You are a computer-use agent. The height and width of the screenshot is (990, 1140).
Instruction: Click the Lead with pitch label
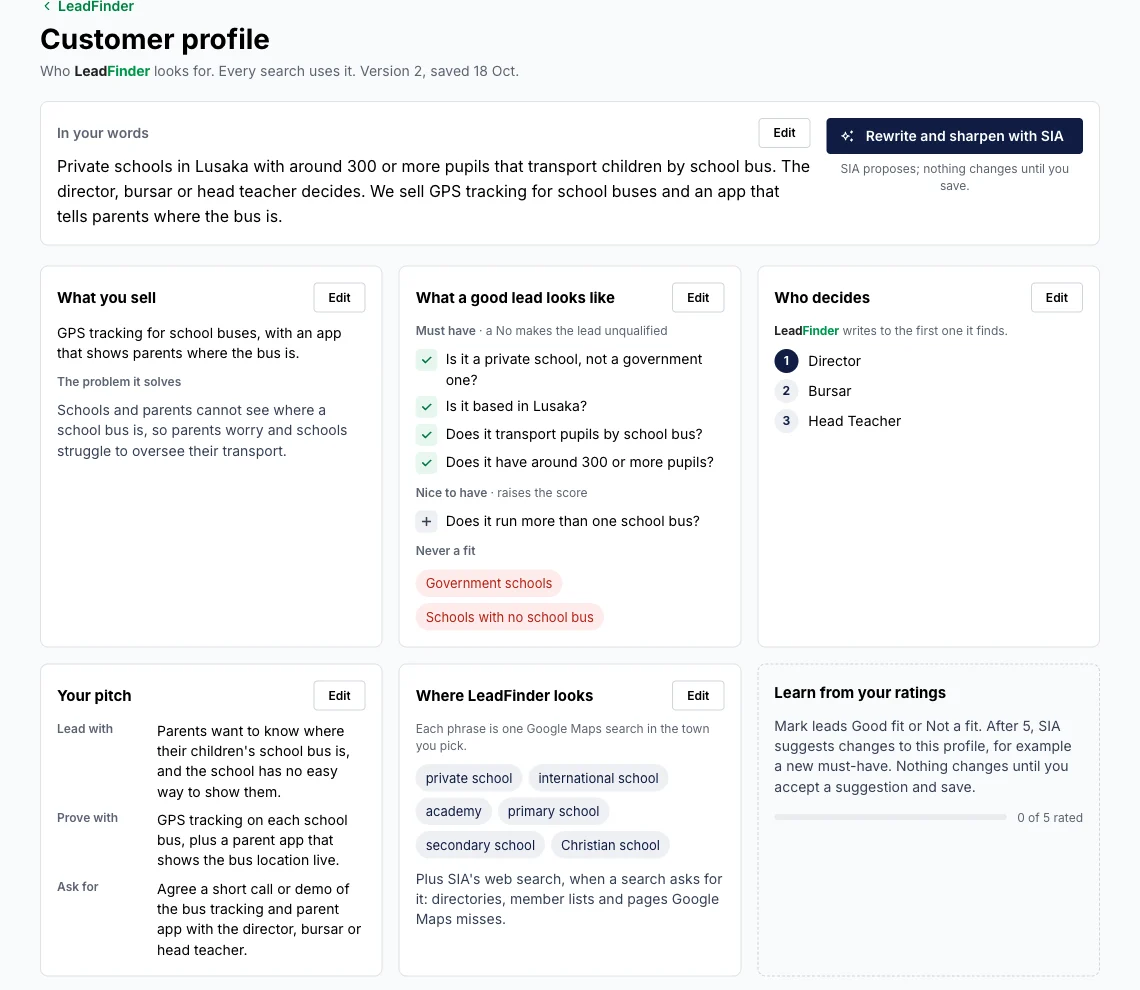tap(85, 729)
